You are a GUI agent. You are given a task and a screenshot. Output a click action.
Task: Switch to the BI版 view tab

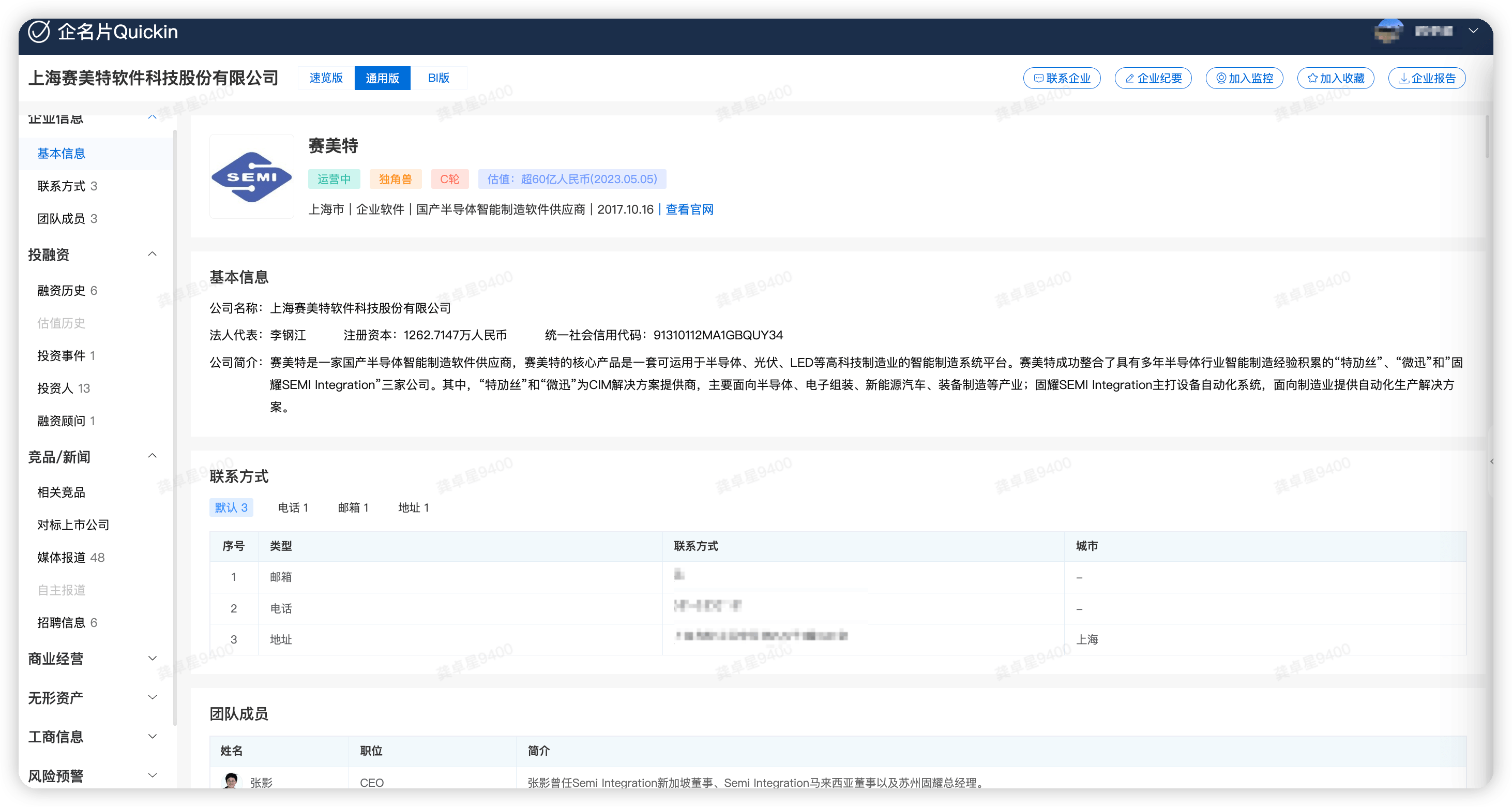pyautogui.click(x=439, y=78)
